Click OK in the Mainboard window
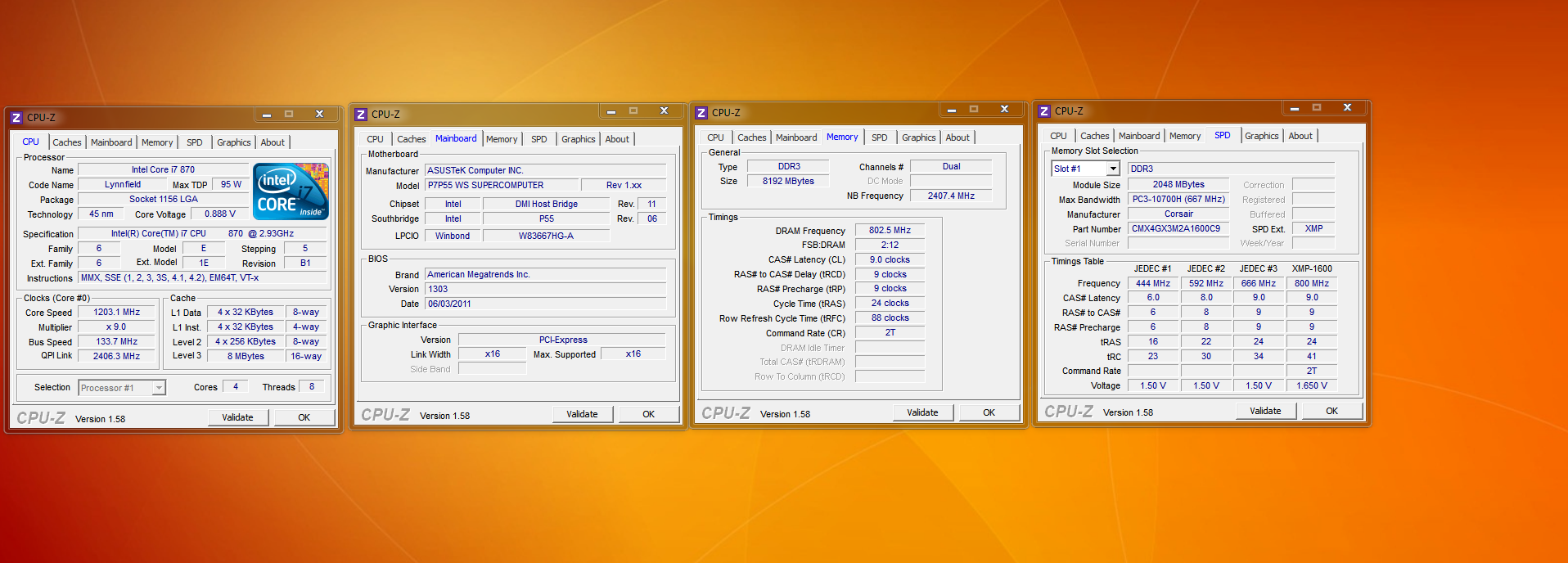This screenshot has width=1568, height=563. pos(648,414)
